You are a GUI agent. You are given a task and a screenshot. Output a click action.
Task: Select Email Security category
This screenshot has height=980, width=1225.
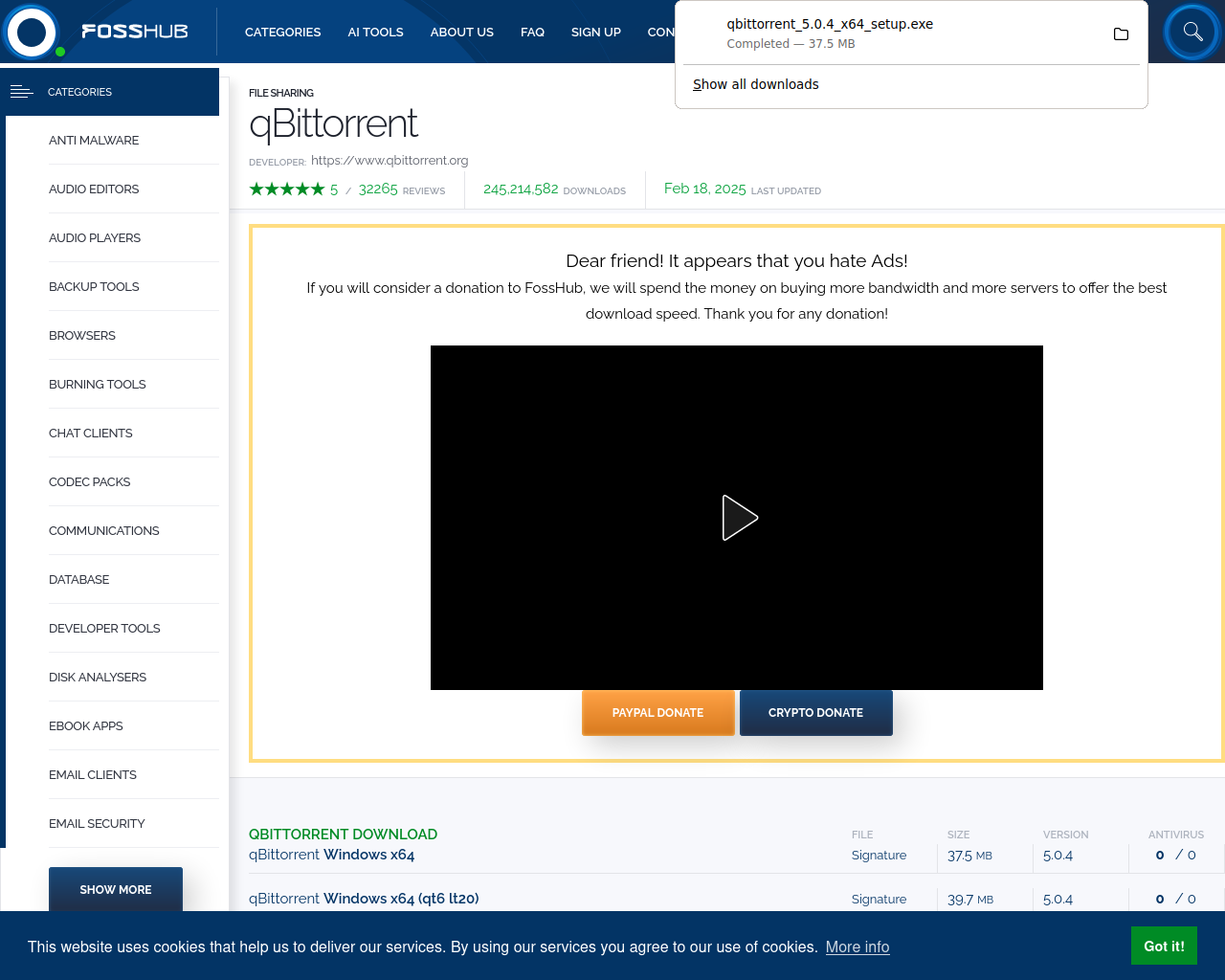click(97, 823)
